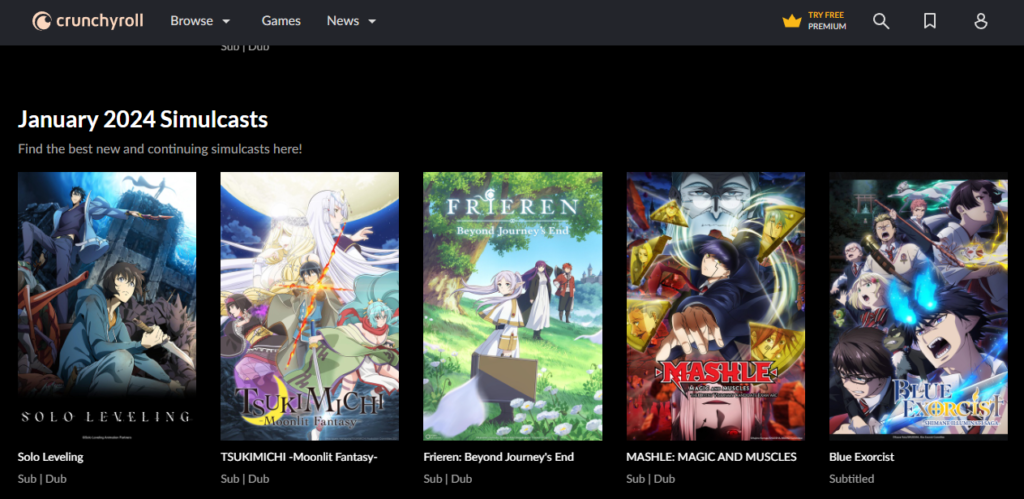The height and width of the screenshot is (499, 1024).
Task: Open the TSUKIMICHI Moonlit Fantasy poster
Action: pos(310,306)
